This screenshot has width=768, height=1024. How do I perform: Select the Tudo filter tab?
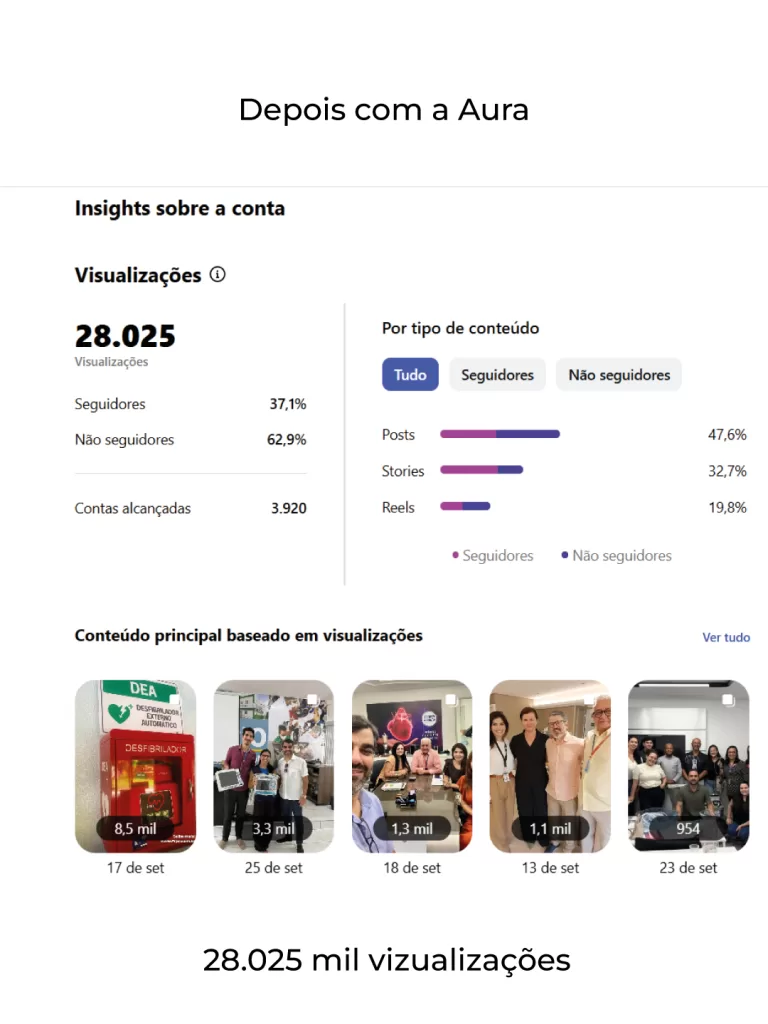(x=410, y=375)
